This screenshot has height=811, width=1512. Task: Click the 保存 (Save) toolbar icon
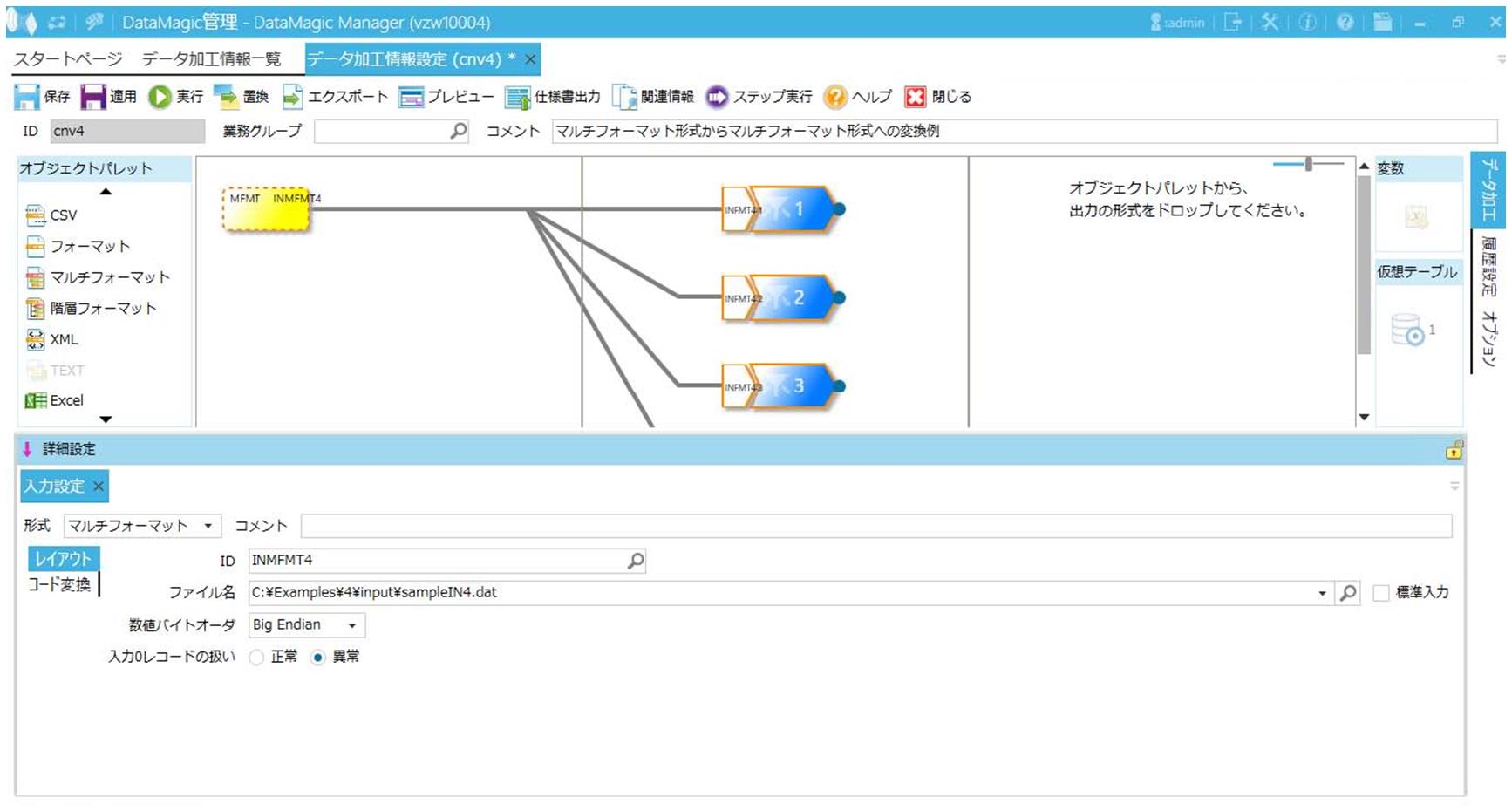[27, 97]
